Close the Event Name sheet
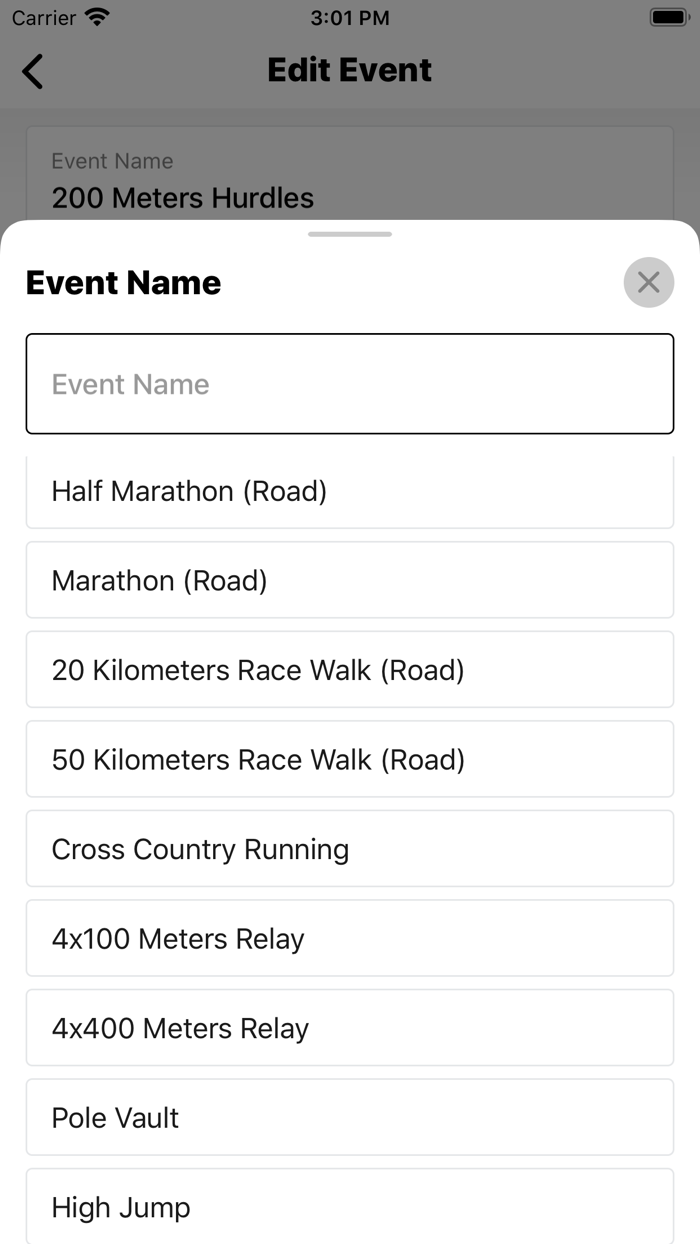This screenshot has width=700, height=1244. [x=649, y=282]
